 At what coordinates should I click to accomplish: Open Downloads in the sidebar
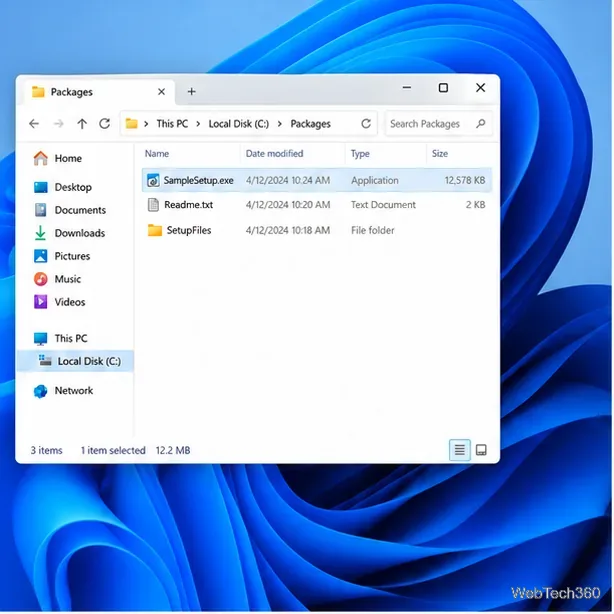(70, 233)
